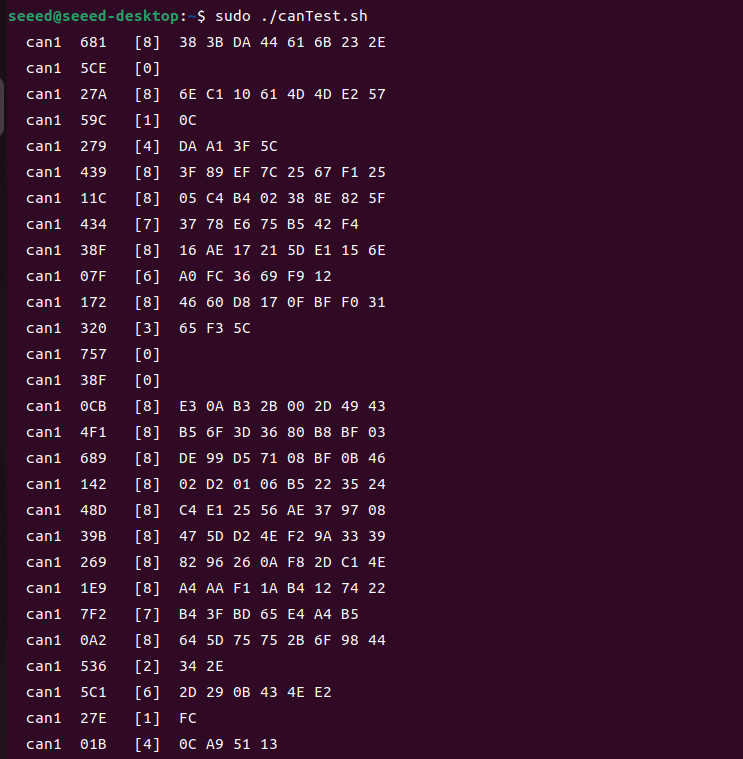Click the 27A frame ID
Screen dimensions: 743x759
click(93, 94)
